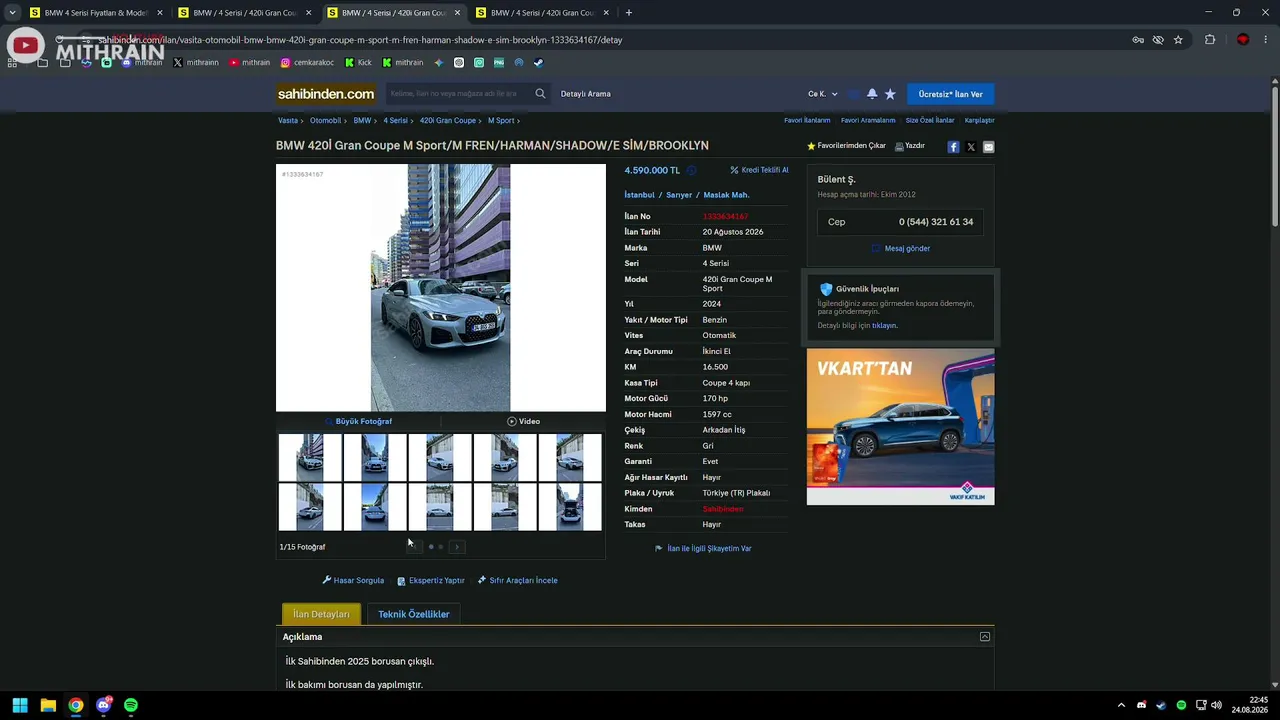Open X mithrainn bookmark

195,62
